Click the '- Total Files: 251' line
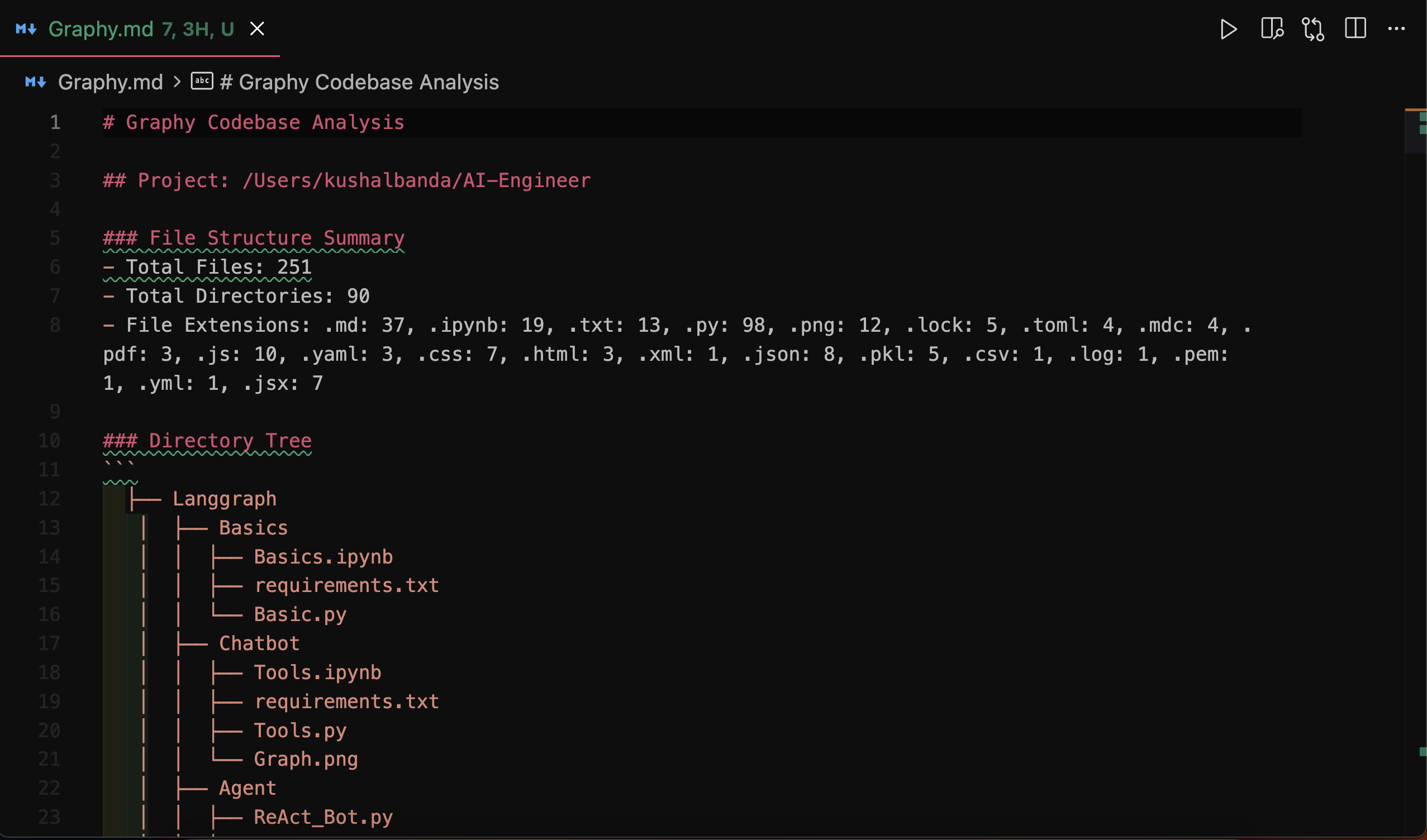 tap(207, 267)
